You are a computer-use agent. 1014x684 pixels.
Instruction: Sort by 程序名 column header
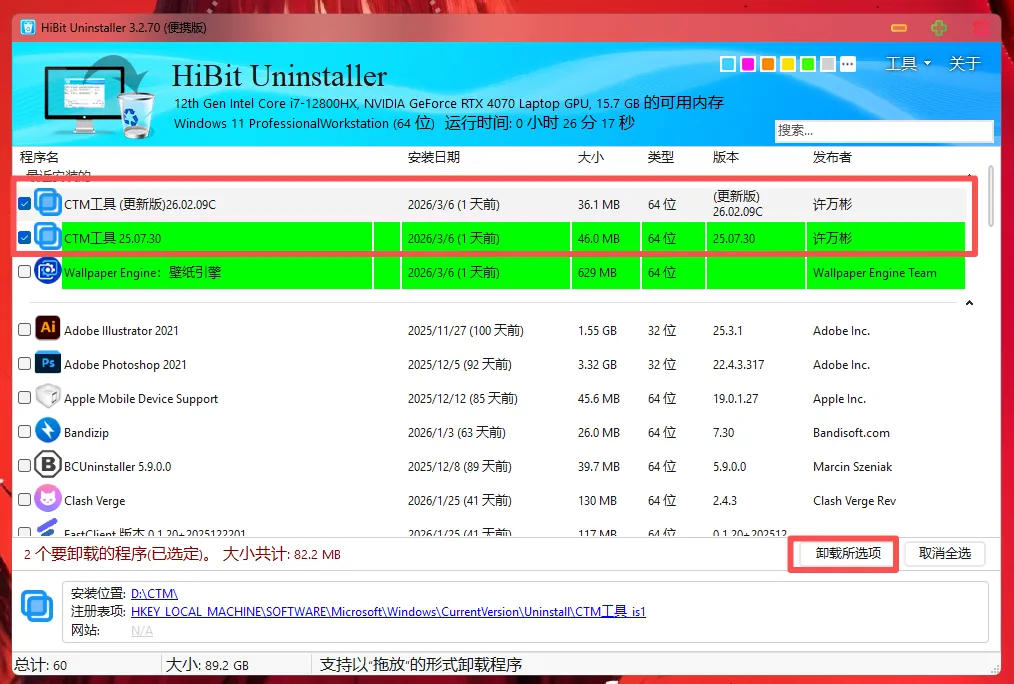[x=39, y=157]
